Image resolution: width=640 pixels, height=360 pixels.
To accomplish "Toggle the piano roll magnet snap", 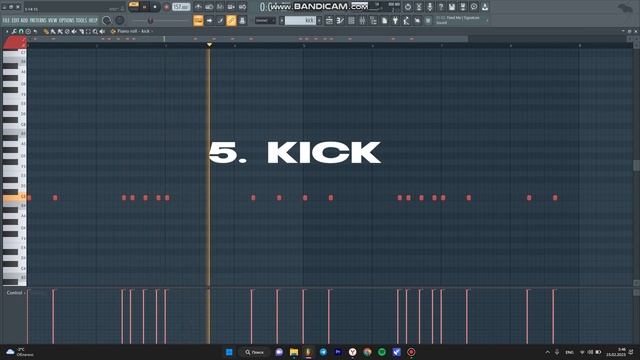I will pos(21,31).
